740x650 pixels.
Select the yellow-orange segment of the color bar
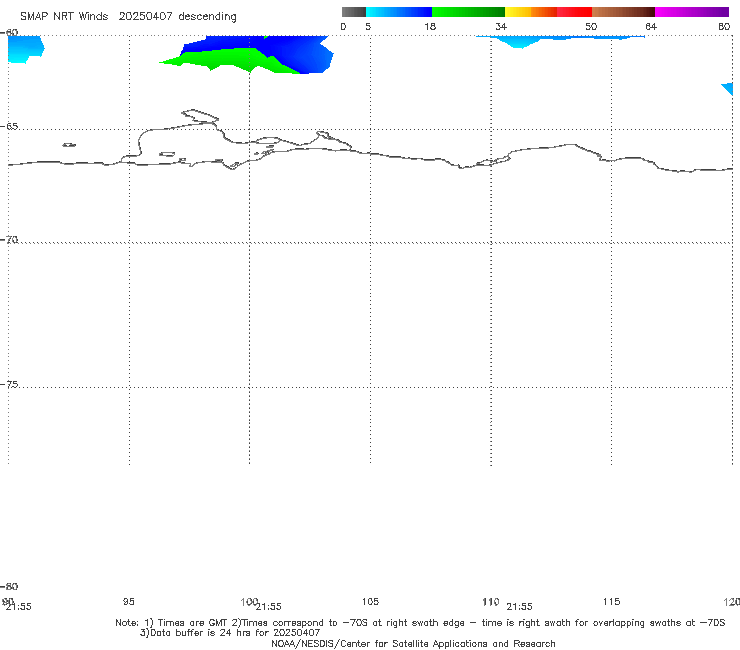[531, 12]
